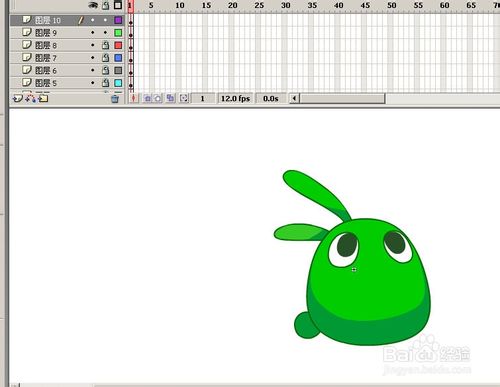500x387 pixels.
Task: Click the page icon of 图层 7
Action: 27,57
